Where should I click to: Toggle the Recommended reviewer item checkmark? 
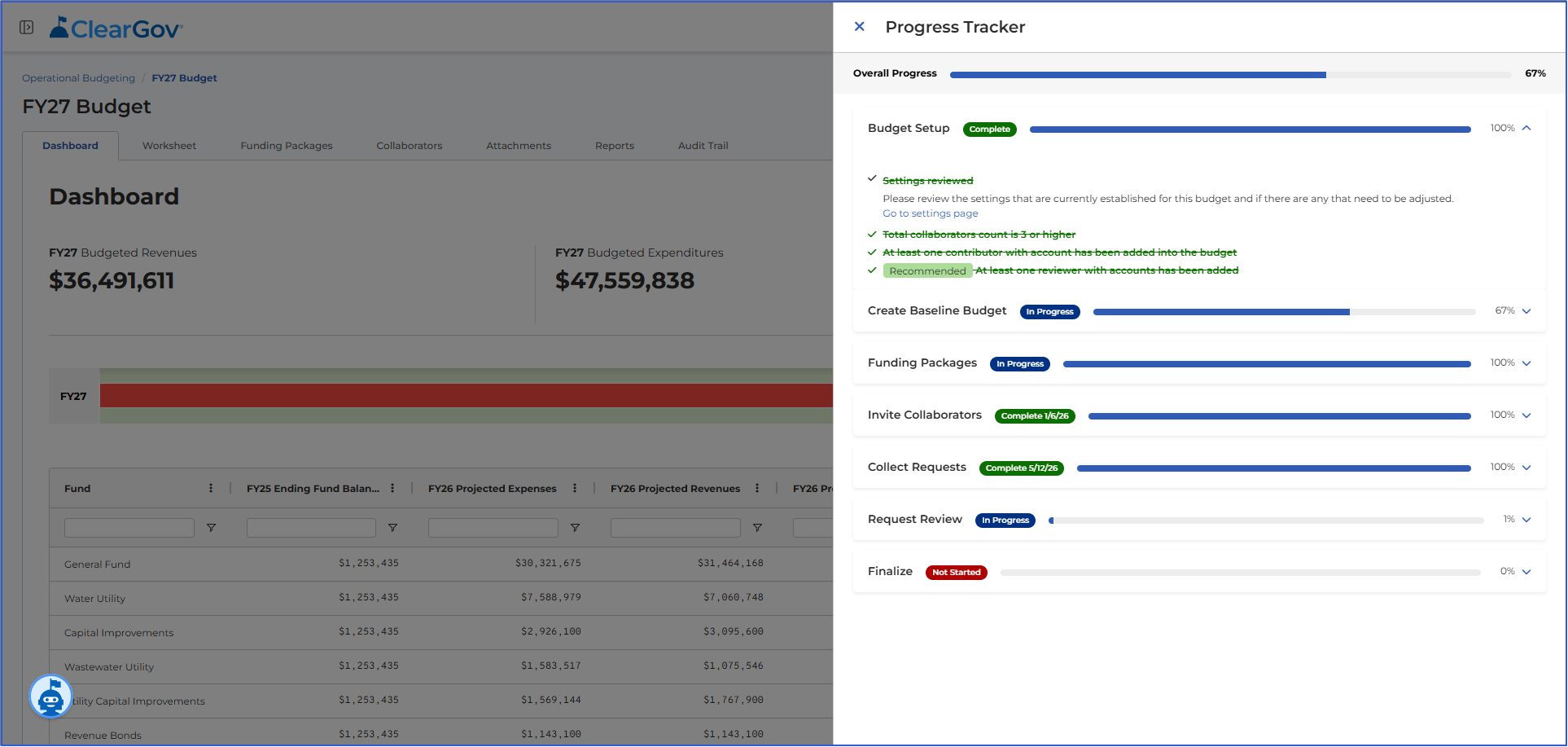pos(872,270)
